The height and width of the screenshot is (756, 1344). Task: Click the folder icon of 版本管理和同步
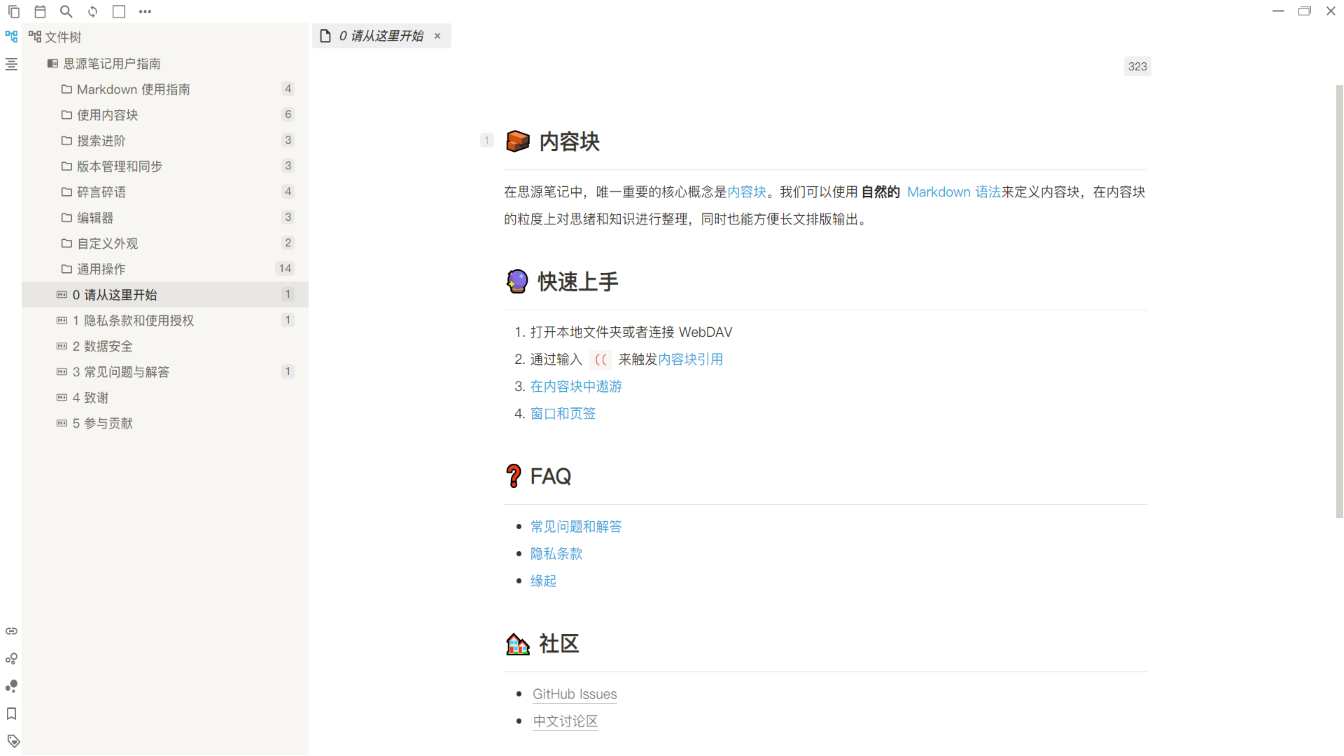point(66,166)
